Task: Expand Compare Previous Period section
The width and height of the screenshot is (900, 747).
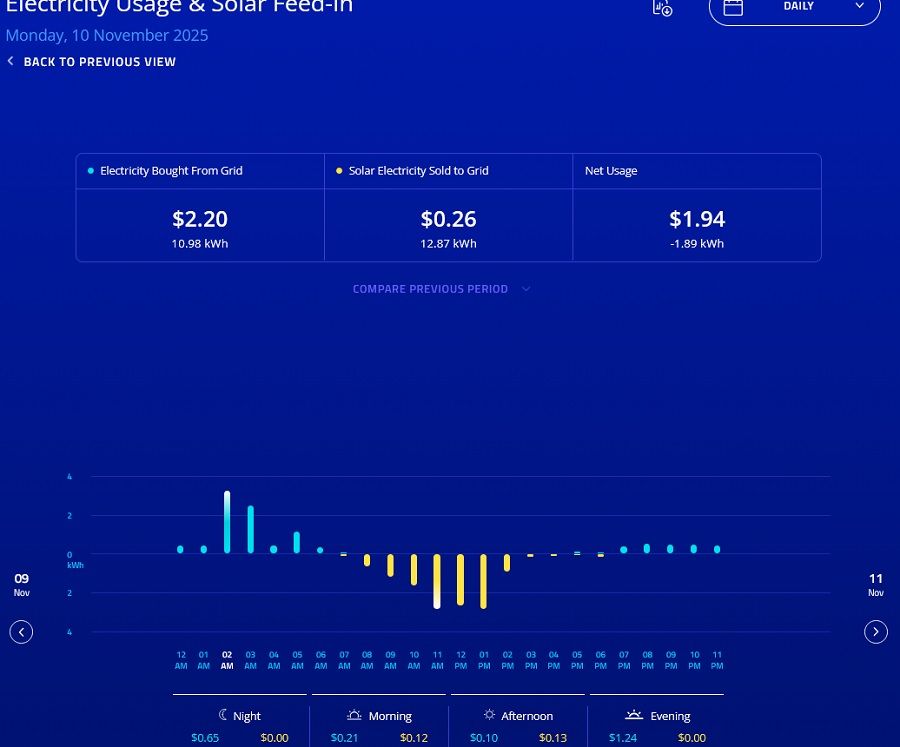Action: [430, 289]
